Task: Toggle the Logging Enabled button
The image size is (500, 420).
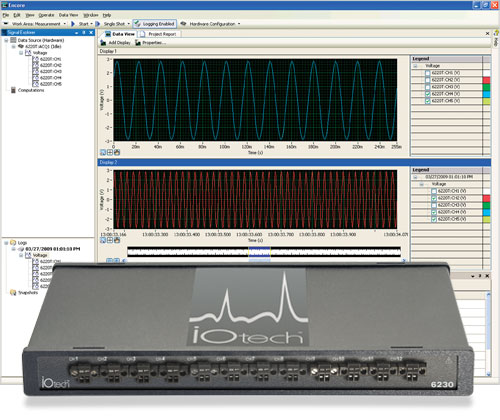Action: [x=155, y=24]
